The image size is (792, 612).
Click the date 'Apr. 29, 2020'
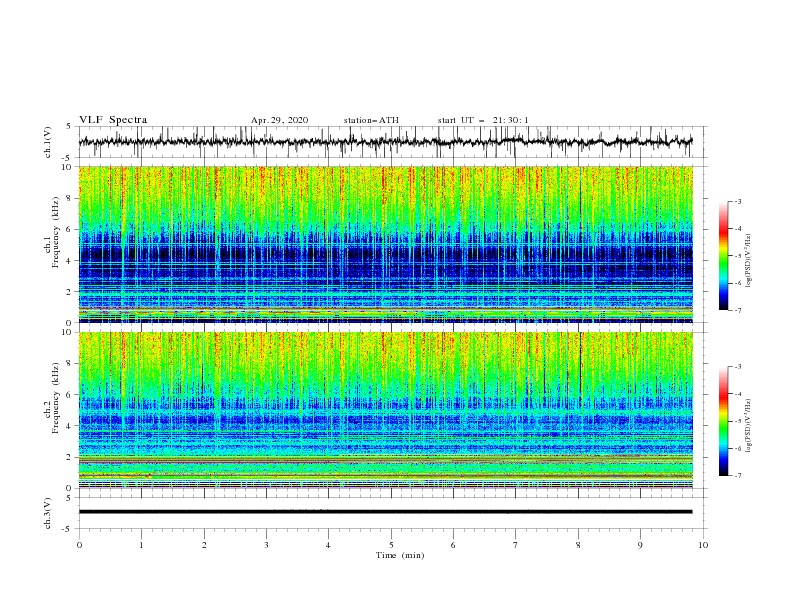pos(279,120)
